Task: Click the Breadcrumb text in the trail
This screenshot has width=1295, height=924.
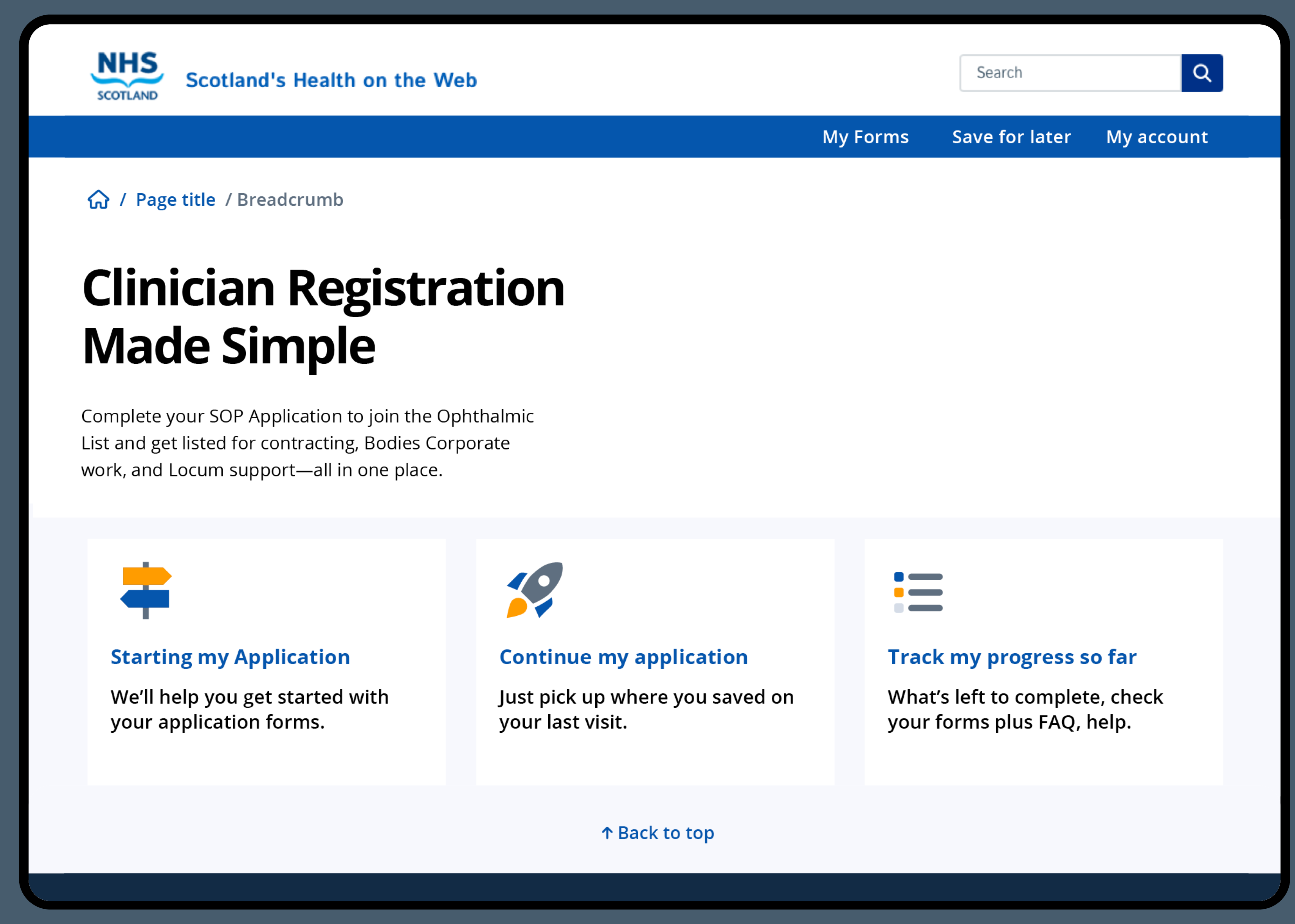Action: (x=290, y=200)
